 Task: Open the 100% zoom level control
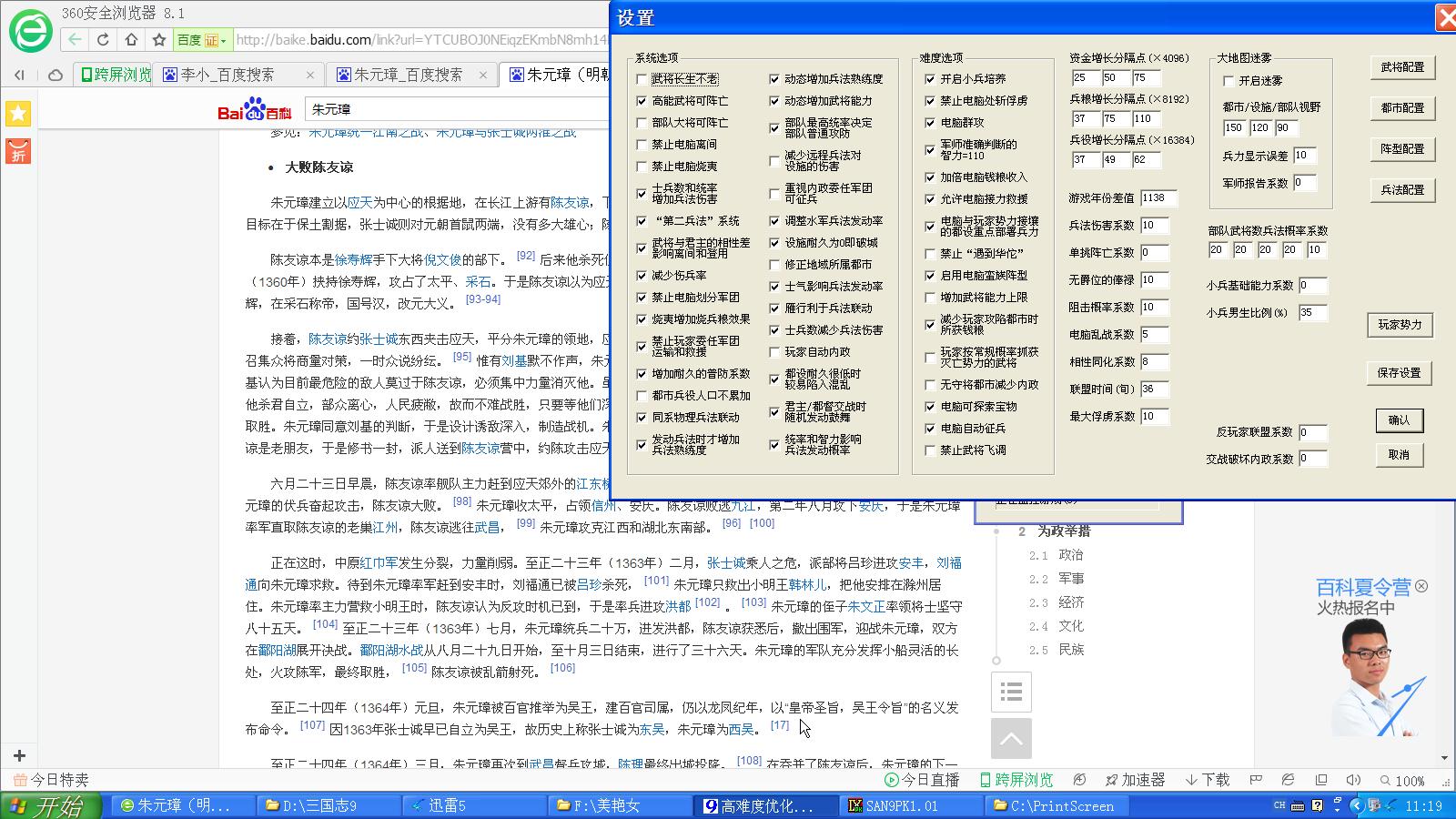1401,780
